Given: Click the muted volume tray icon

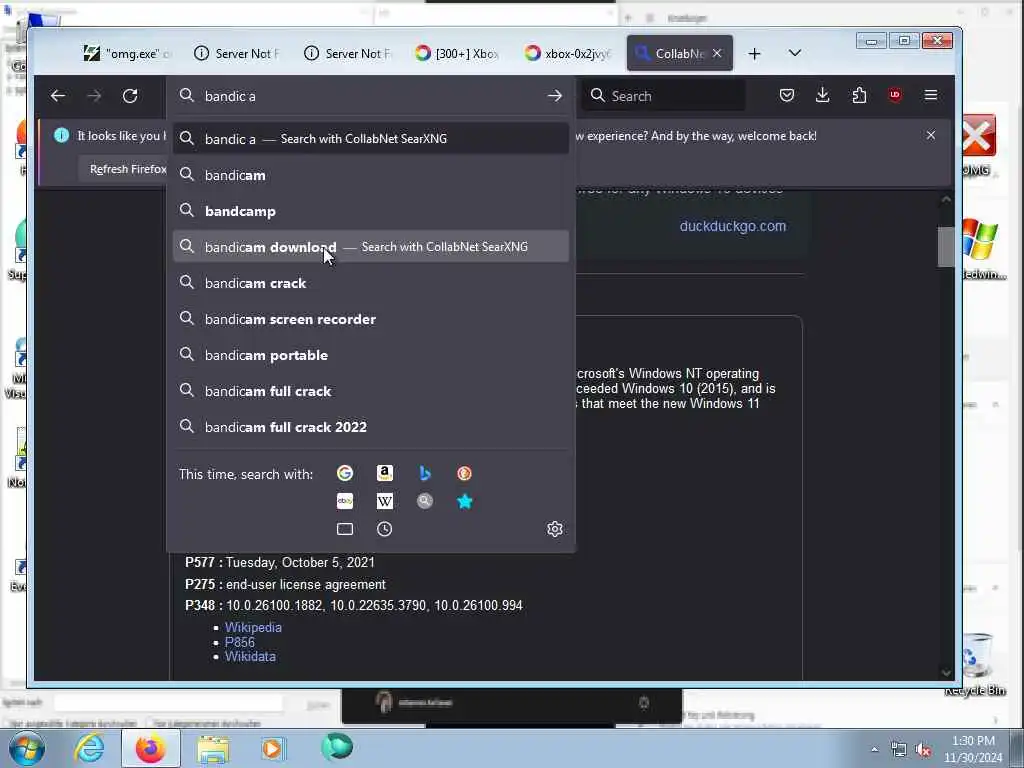Looking at the screenshot, I should point(923,750).
